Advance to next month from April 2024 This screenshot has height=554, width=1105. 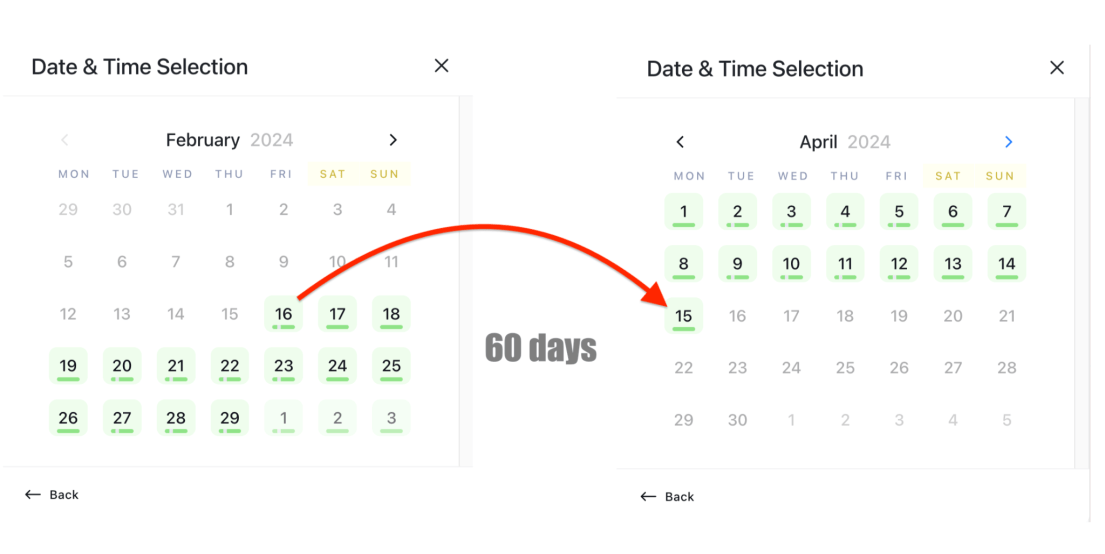pyautogui.click(x=1008, y=142)
